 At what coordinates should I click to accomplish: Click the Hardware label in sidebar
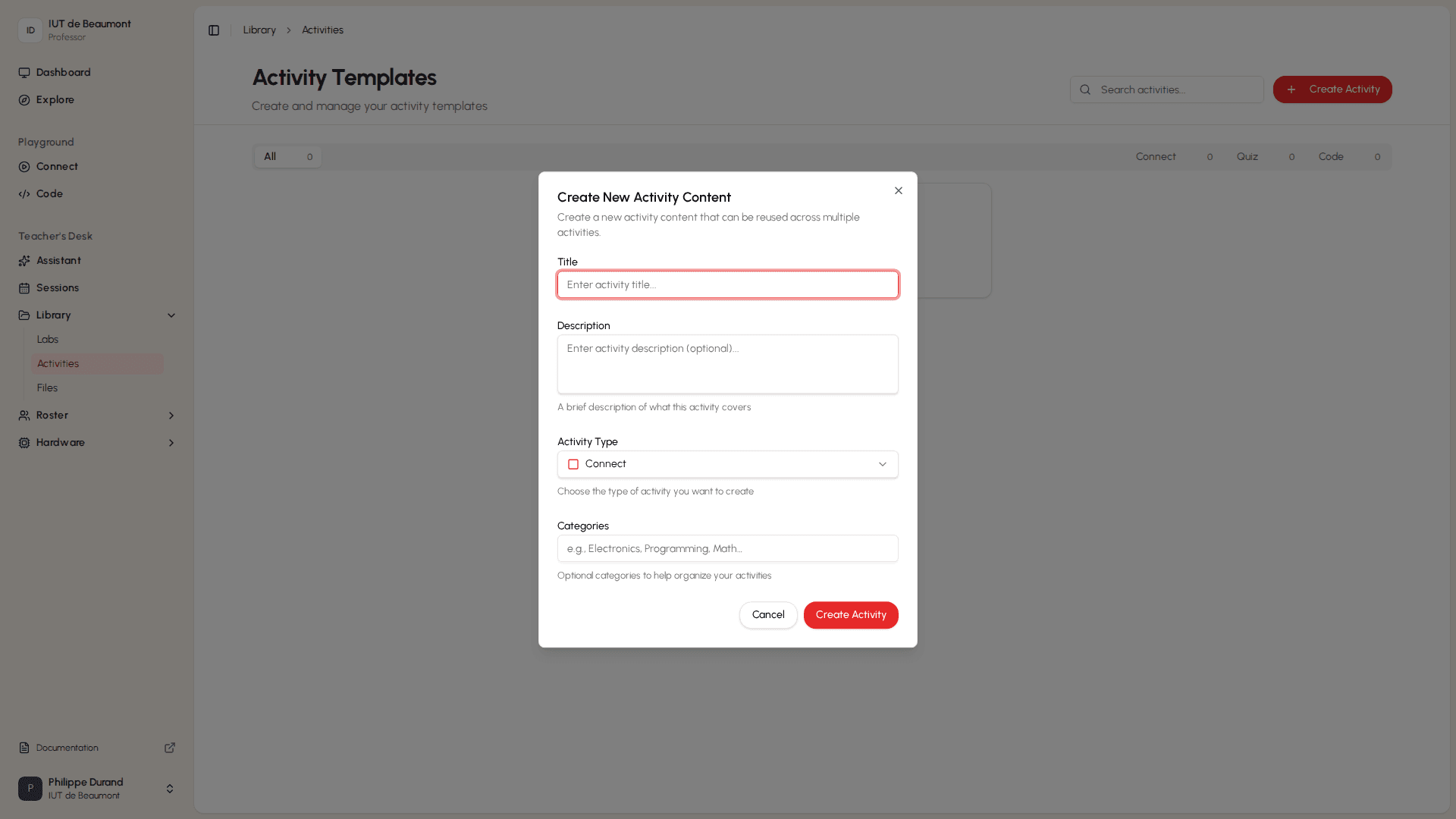tap(61, 443)
